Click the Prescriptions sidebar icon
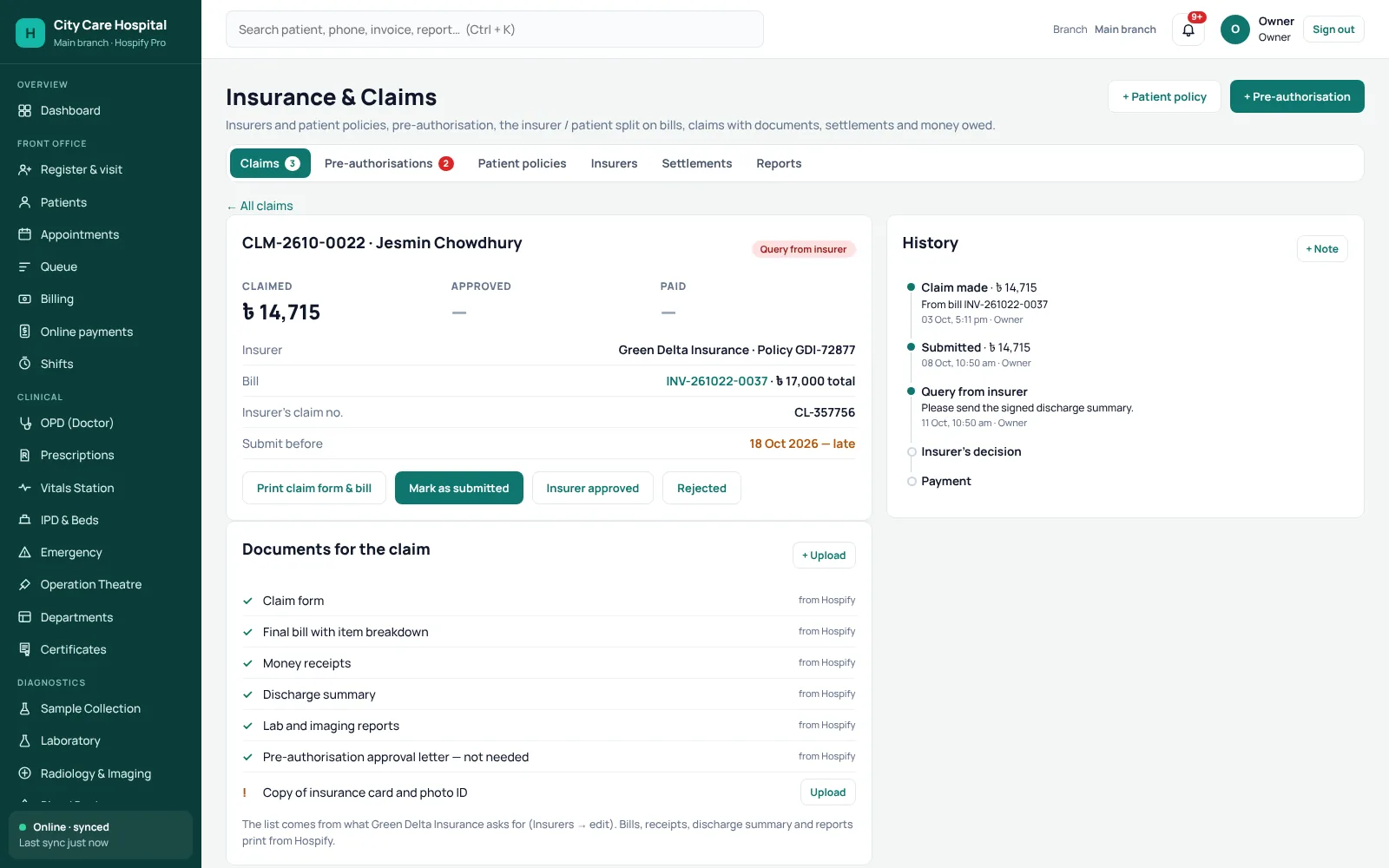Viewport: 1389px width, 868px height. [24, 455]
